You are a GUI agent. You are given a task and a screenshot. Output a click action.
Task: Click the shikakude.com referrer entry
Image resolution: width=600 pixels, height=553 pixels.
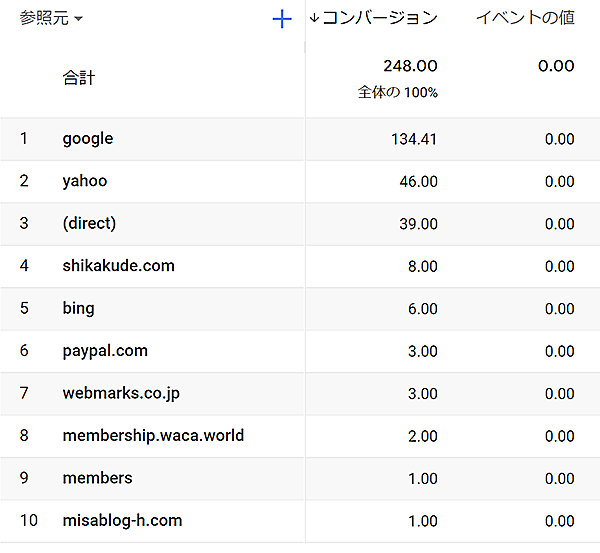pyautogui.click(x=118, y=266)
